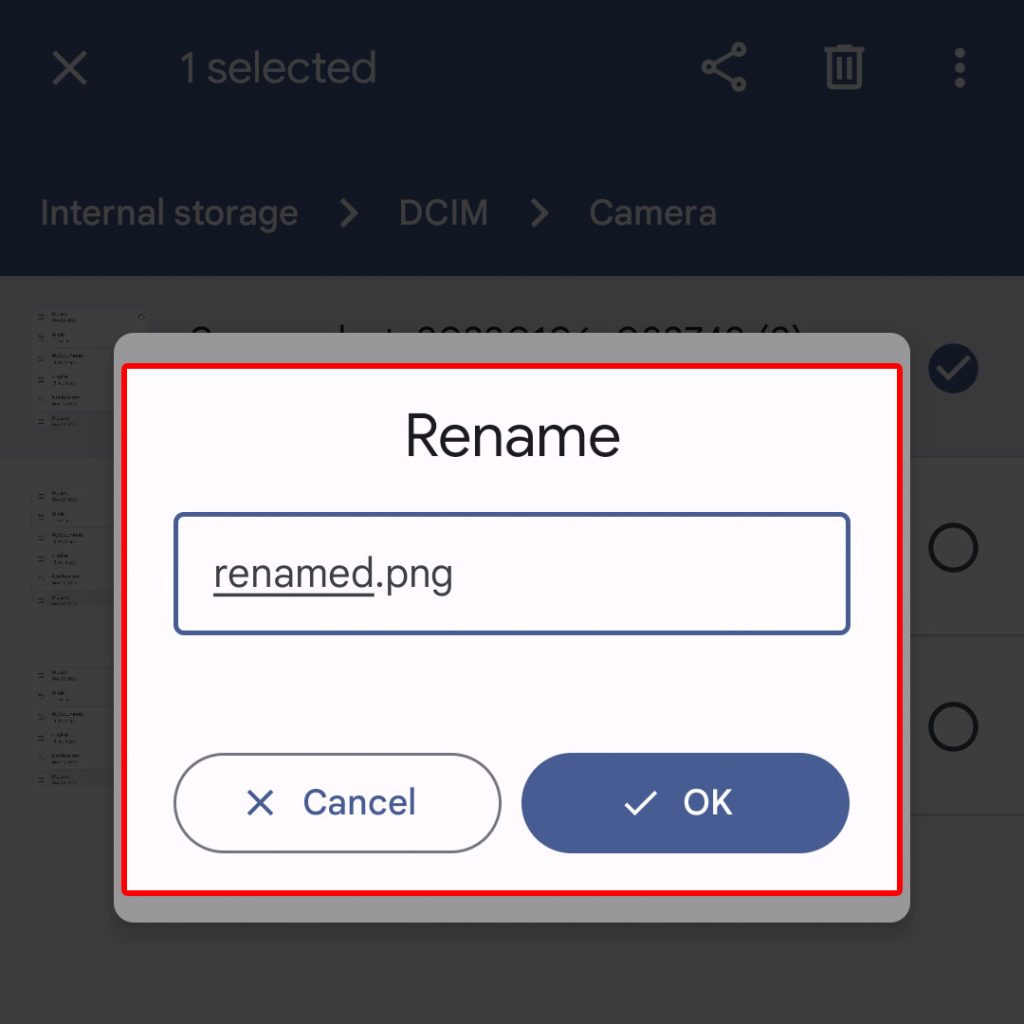The image size is (1024, 1024).
Task: Select the second file's circle
Action: coord(952,548)
